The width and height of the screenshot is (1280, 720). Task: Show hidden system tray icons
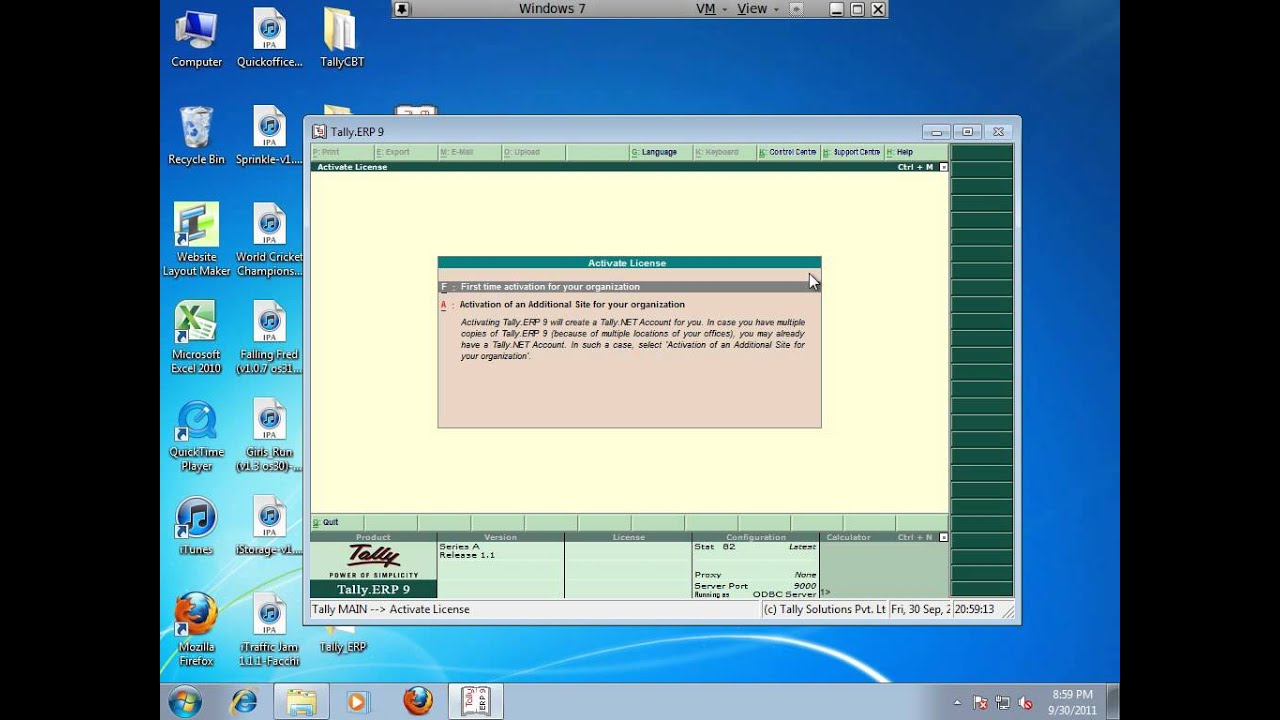958,703
